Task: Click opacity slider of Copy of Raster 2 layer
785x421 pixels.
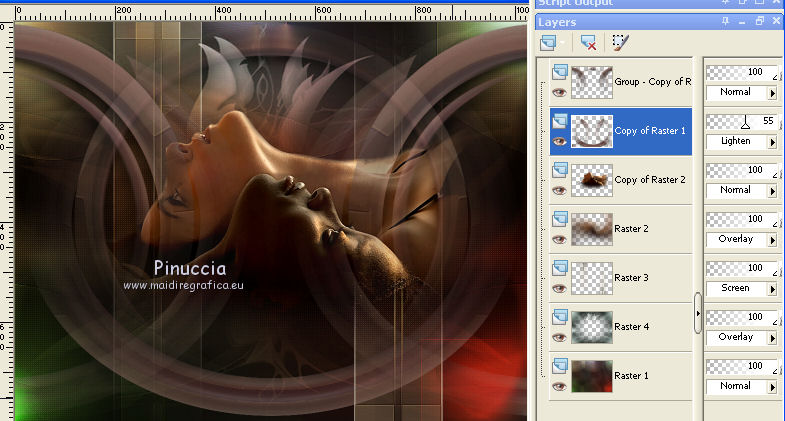Action: point(742,171)
